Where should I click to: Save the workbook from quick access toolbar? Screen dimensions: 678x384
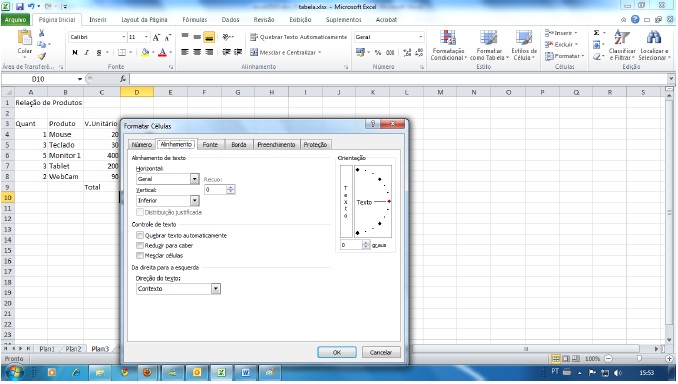point(19,6)
